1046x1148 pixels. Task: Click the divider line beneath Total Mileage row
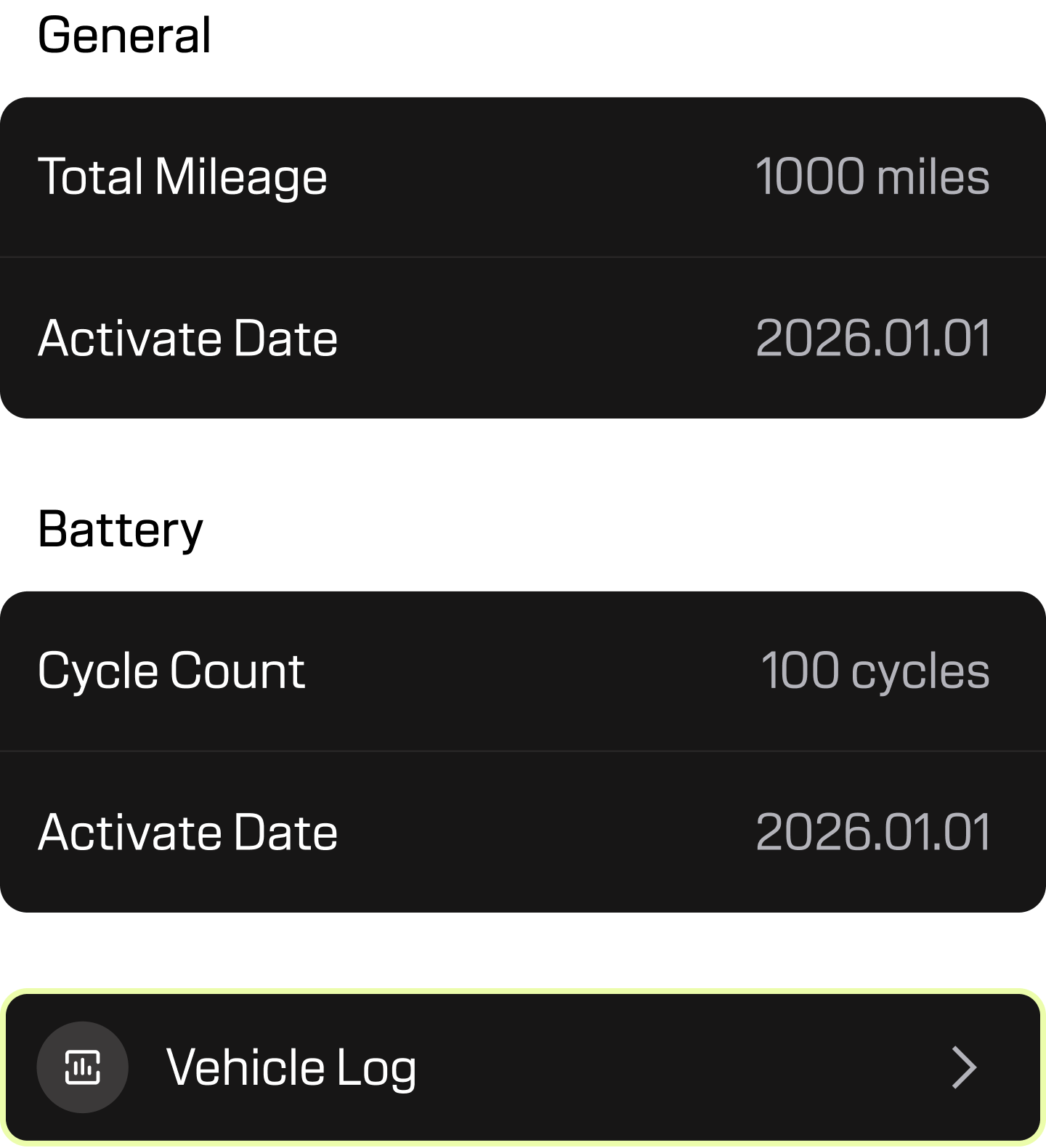click(523, 256)
